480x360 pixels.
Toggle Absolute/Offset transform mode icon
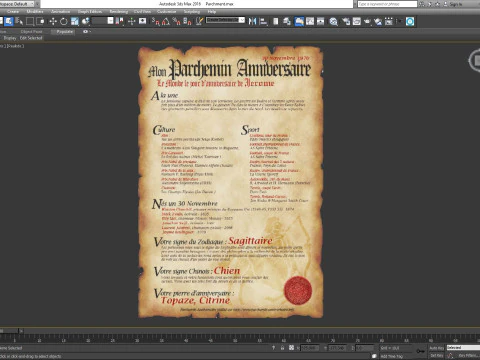tap(291, 348)
